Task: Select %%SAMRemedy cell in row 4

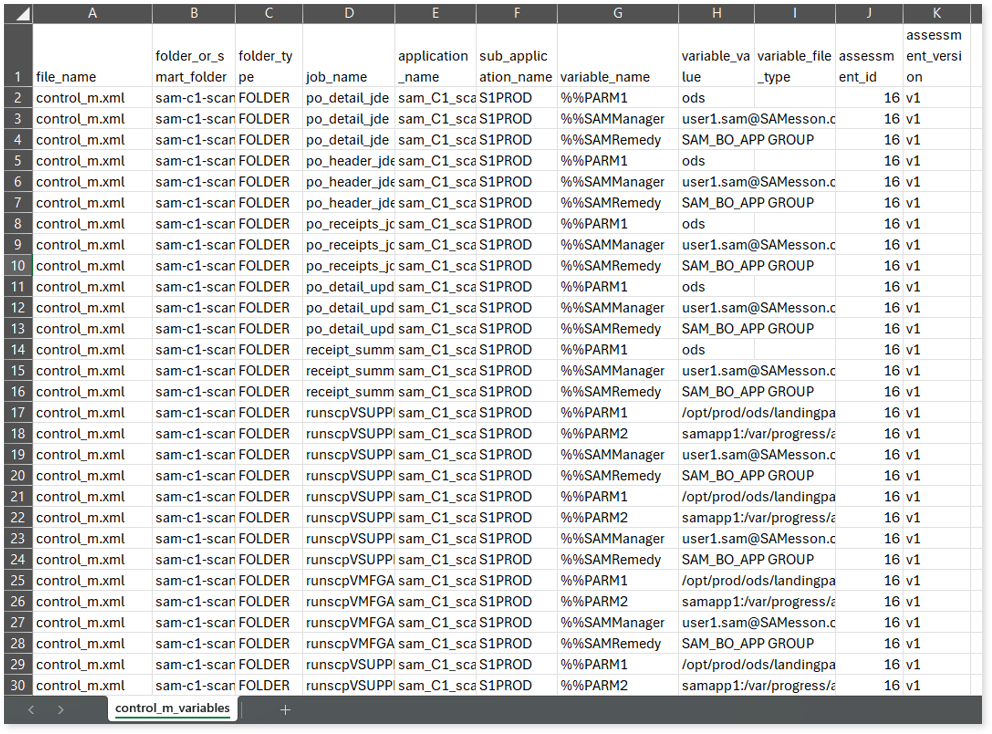Action: click(618, 140)
